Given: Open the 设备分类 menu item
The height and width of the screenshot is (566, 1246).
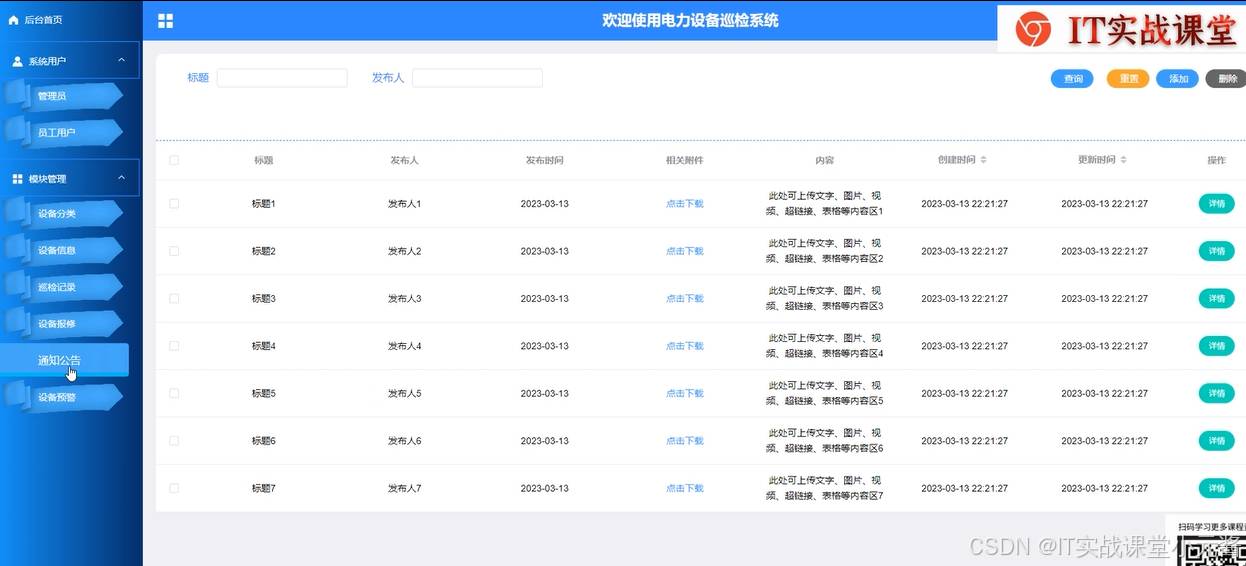Looking at the screenshot, I should (x=57, y=213).
